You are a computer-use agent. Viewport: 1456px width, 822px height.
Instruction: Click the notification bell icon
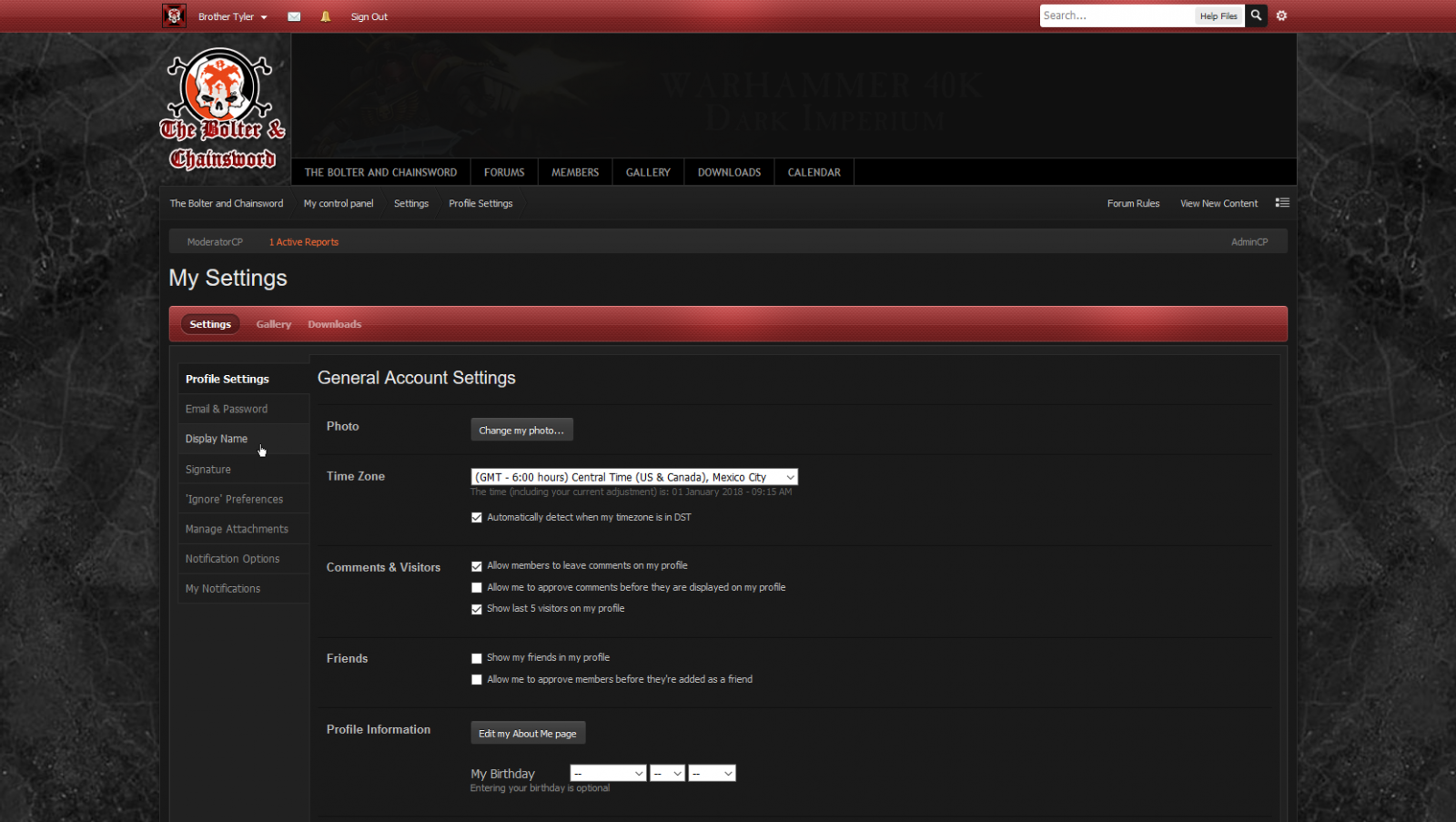pos(325,16)
